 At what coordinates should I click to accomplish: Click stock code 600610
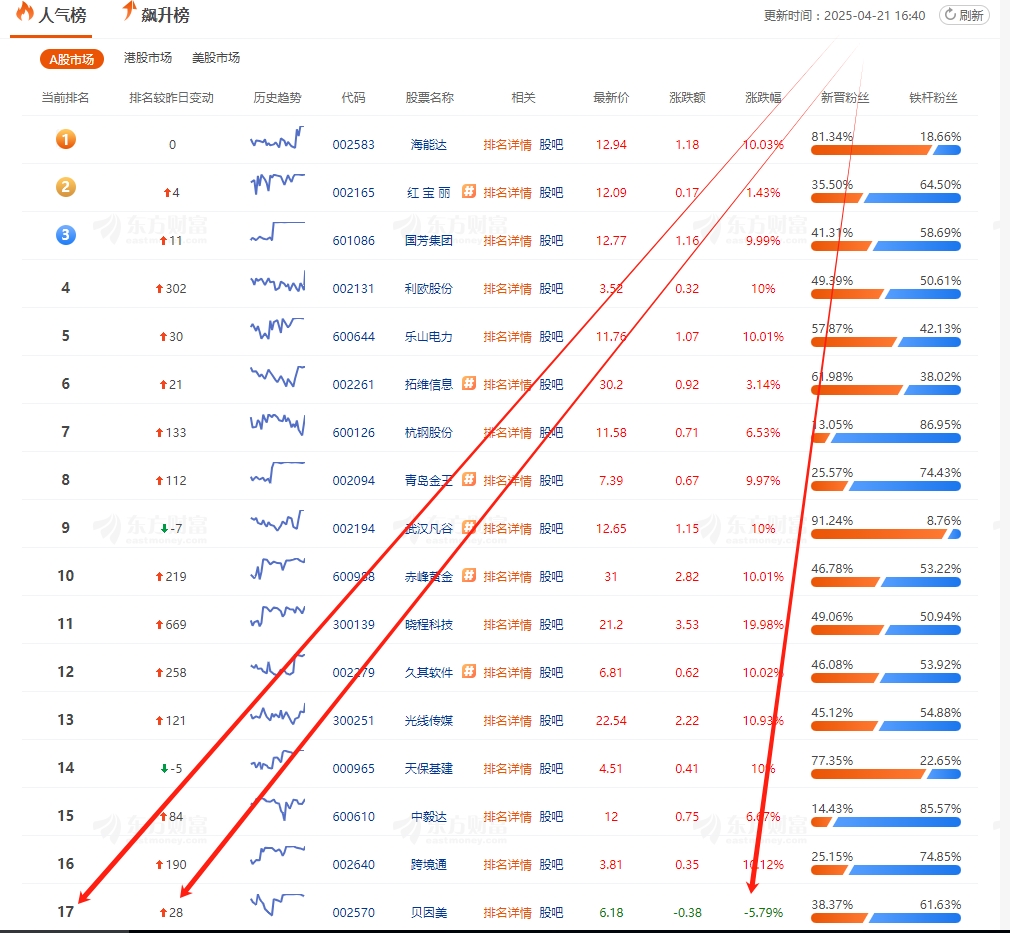click(354, 817)
